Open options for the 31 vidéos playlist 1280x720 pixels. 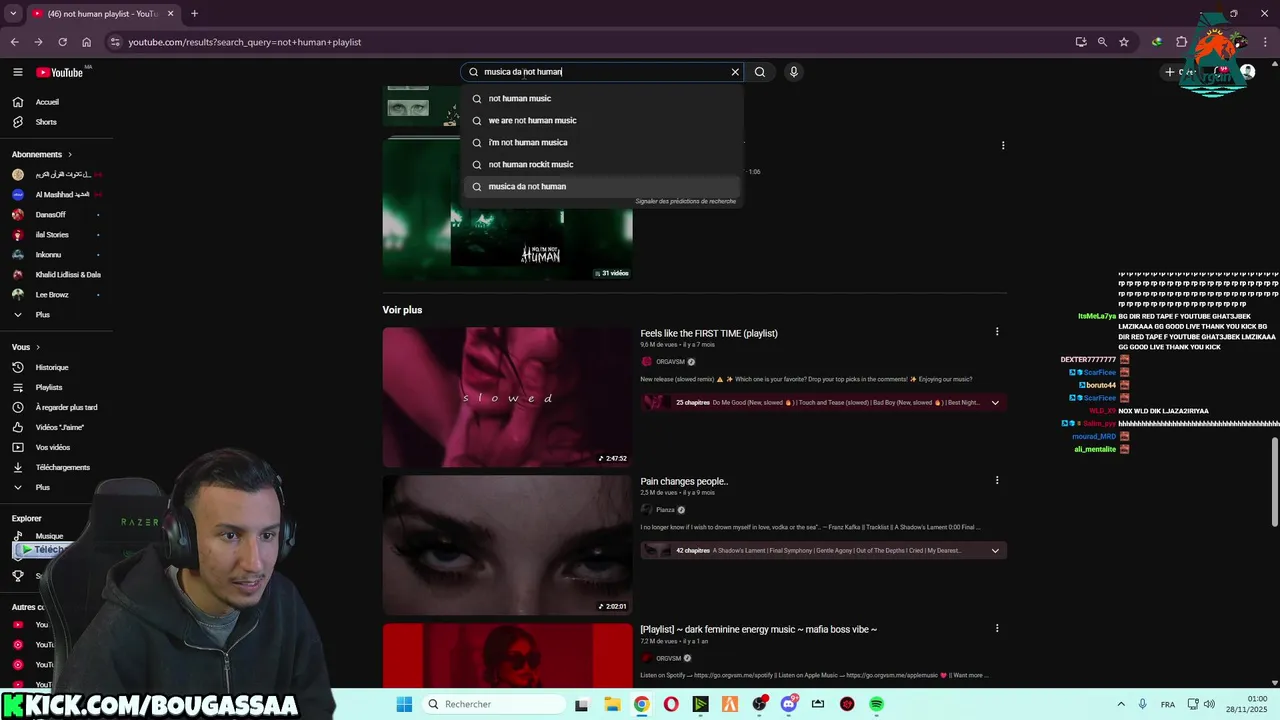(1003, 145)
